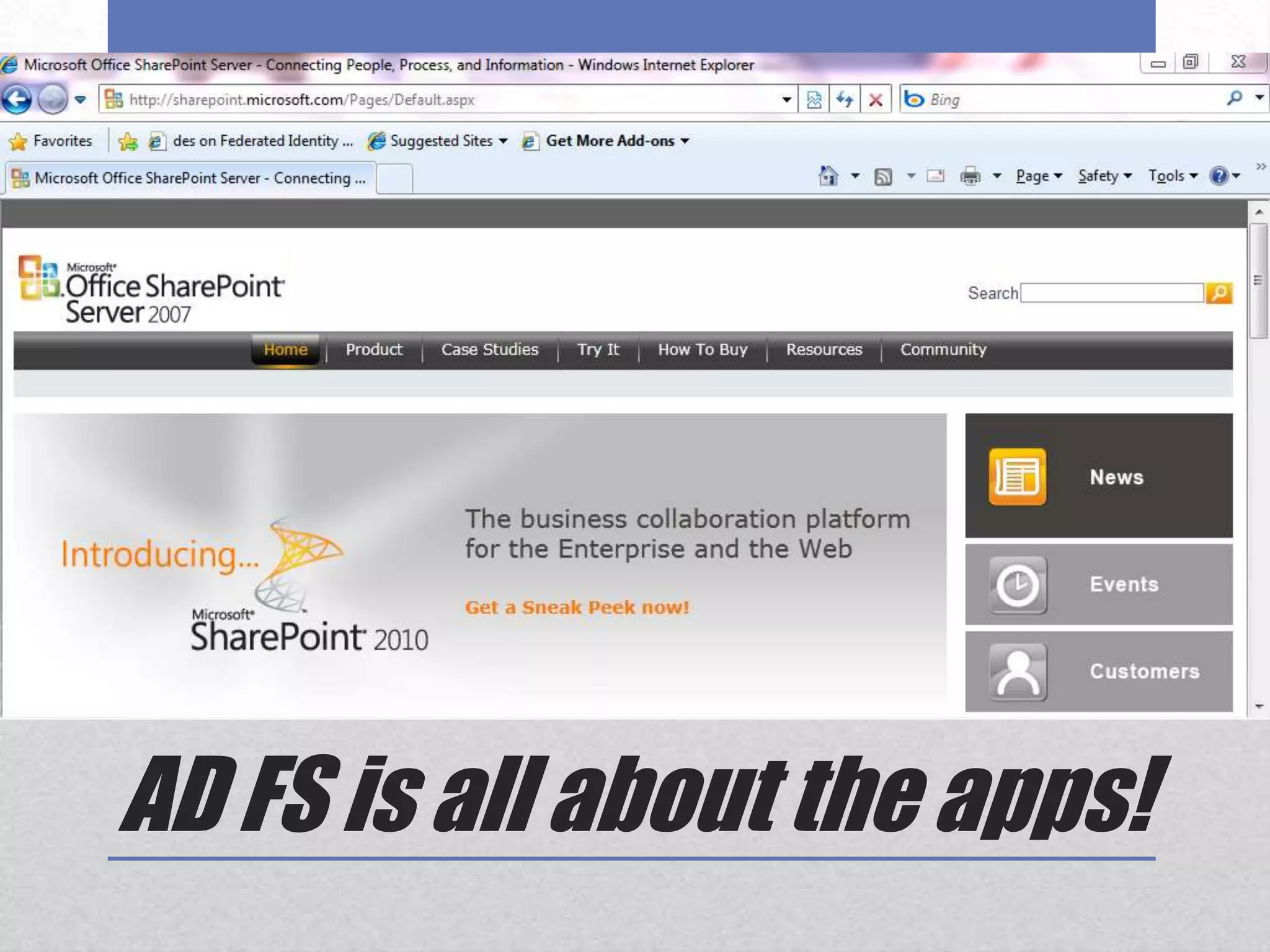The height and width of the screenshot is (952, 1270).
Task: Open the Tools menu
Action: (x=1173, y=177)
